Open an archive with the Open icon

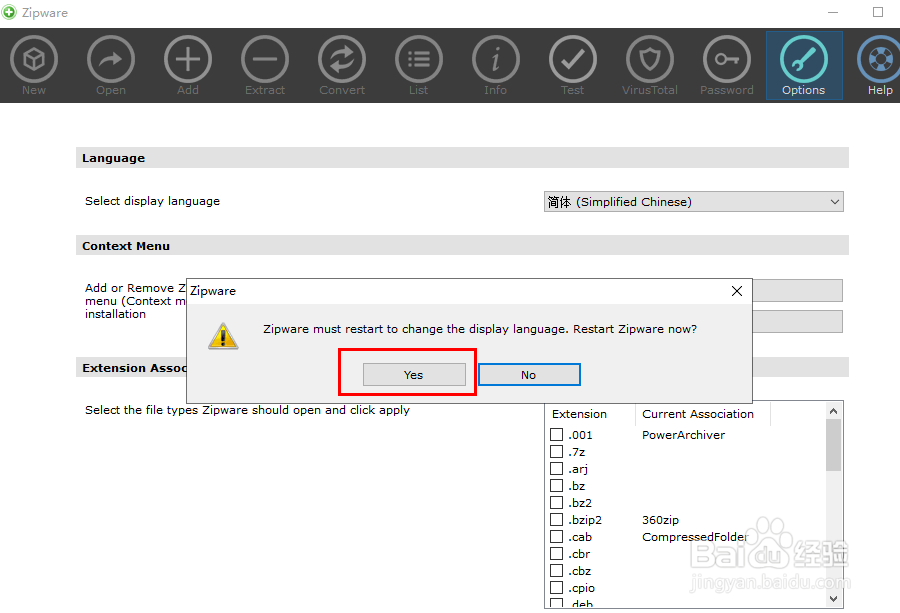(x=111, y=60)
